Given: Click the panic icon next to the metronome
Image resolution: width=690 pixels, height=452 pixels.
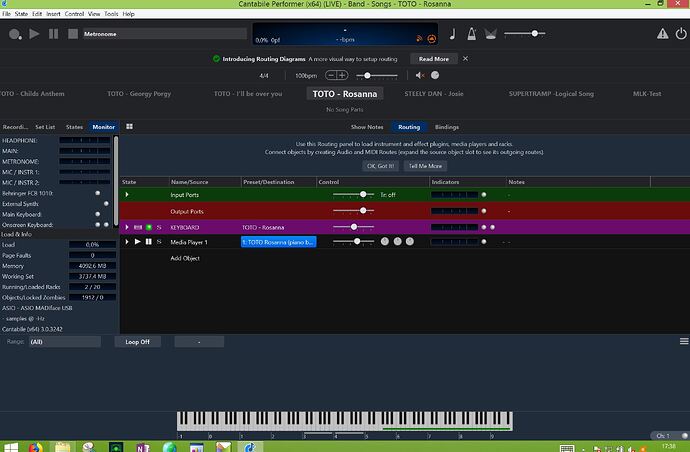Looking at the screenshot, I should coord(491,34).
